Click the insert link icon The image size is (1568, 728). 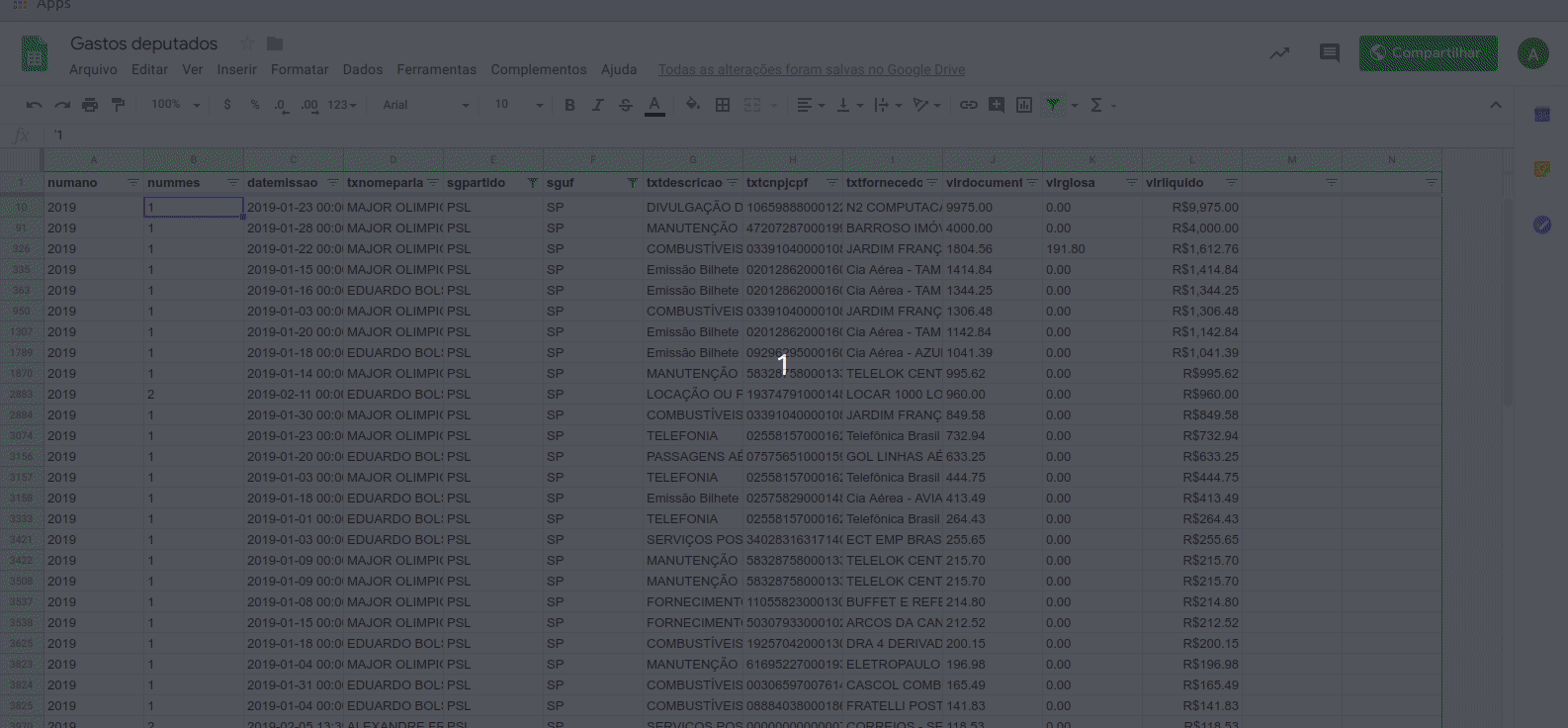(969, 105)
